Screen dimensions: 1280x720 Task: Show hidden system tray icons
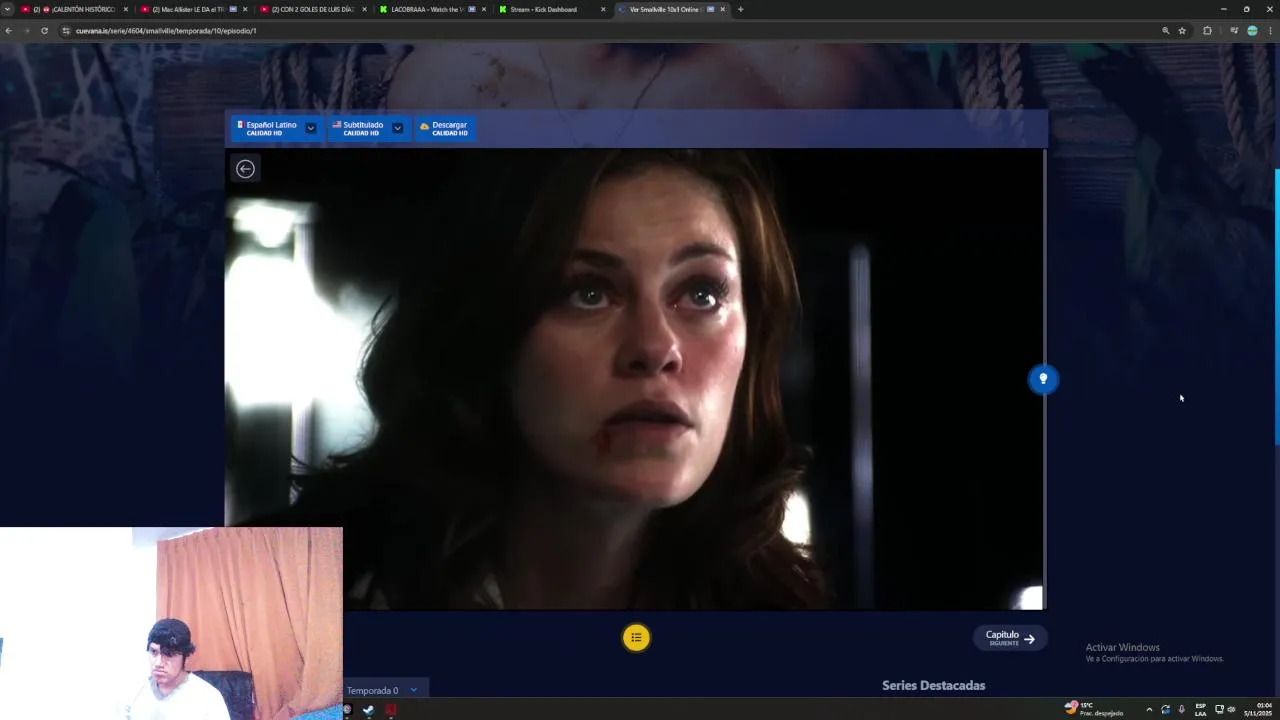[1148, 710]
